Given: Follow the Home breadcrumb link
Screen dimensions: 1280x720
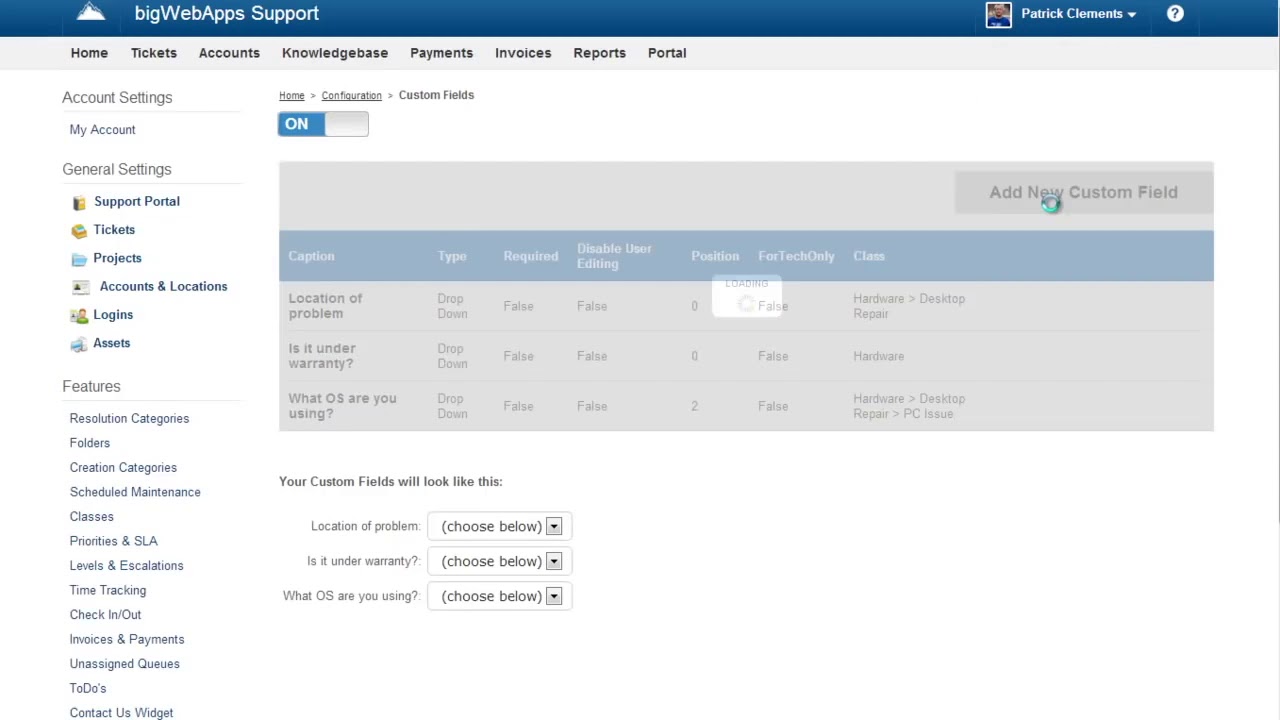Looking at the screenshot, I should (292, 96).
